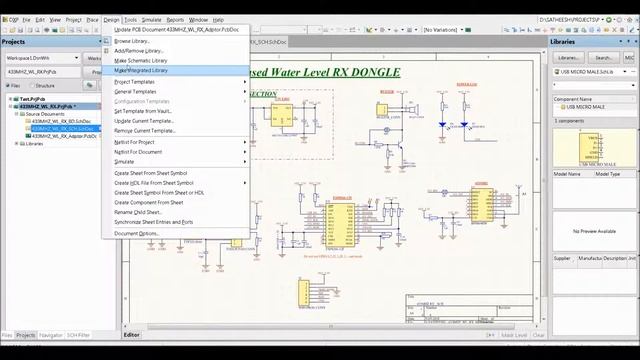Click the Component Name column header
This screenshot has height=360, width=640.
tap(594, 99)
